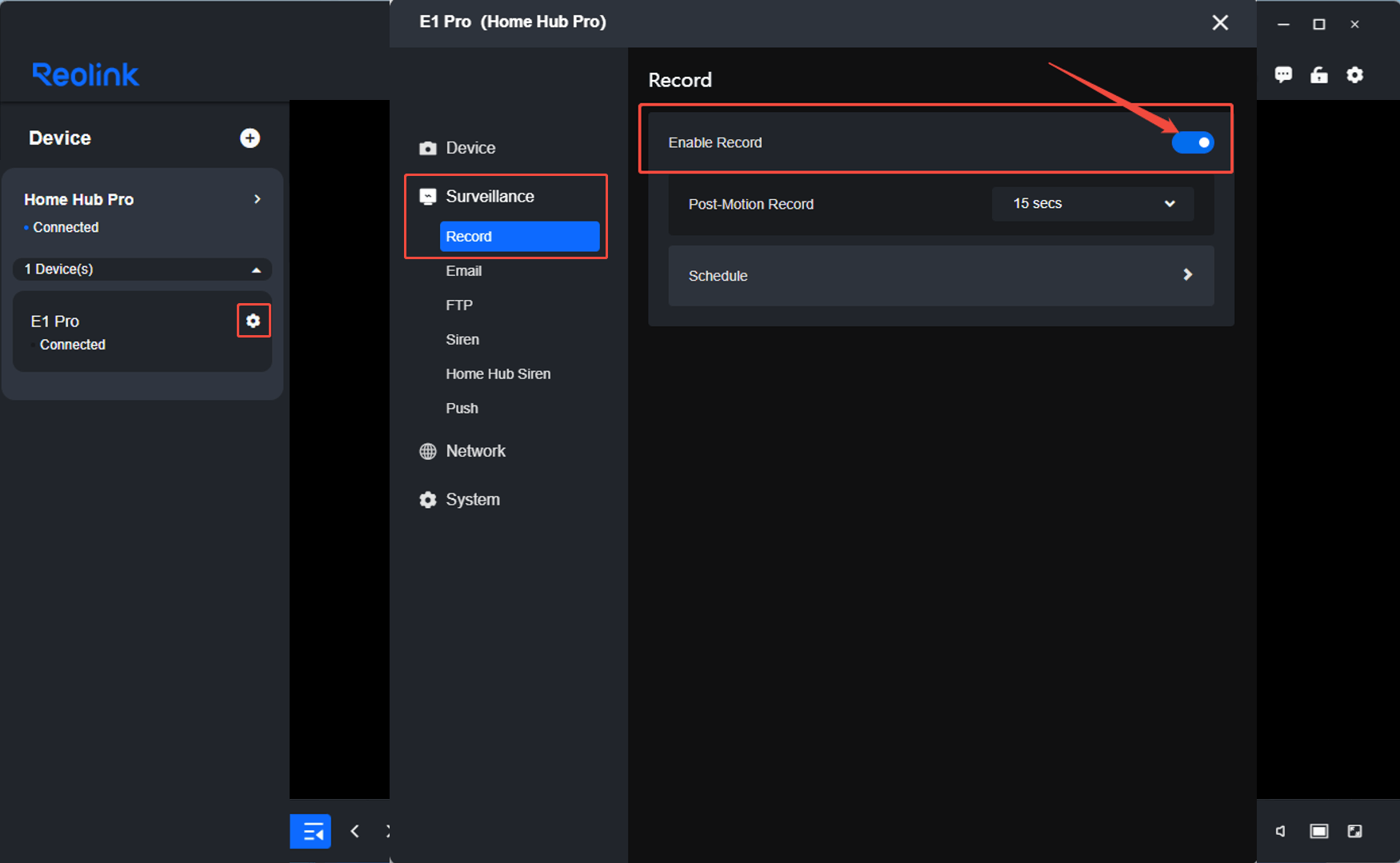1400x863 pixels.
Task: Minimize the Reolink window
Action: pyautogui.click(x=1283, y=24)
